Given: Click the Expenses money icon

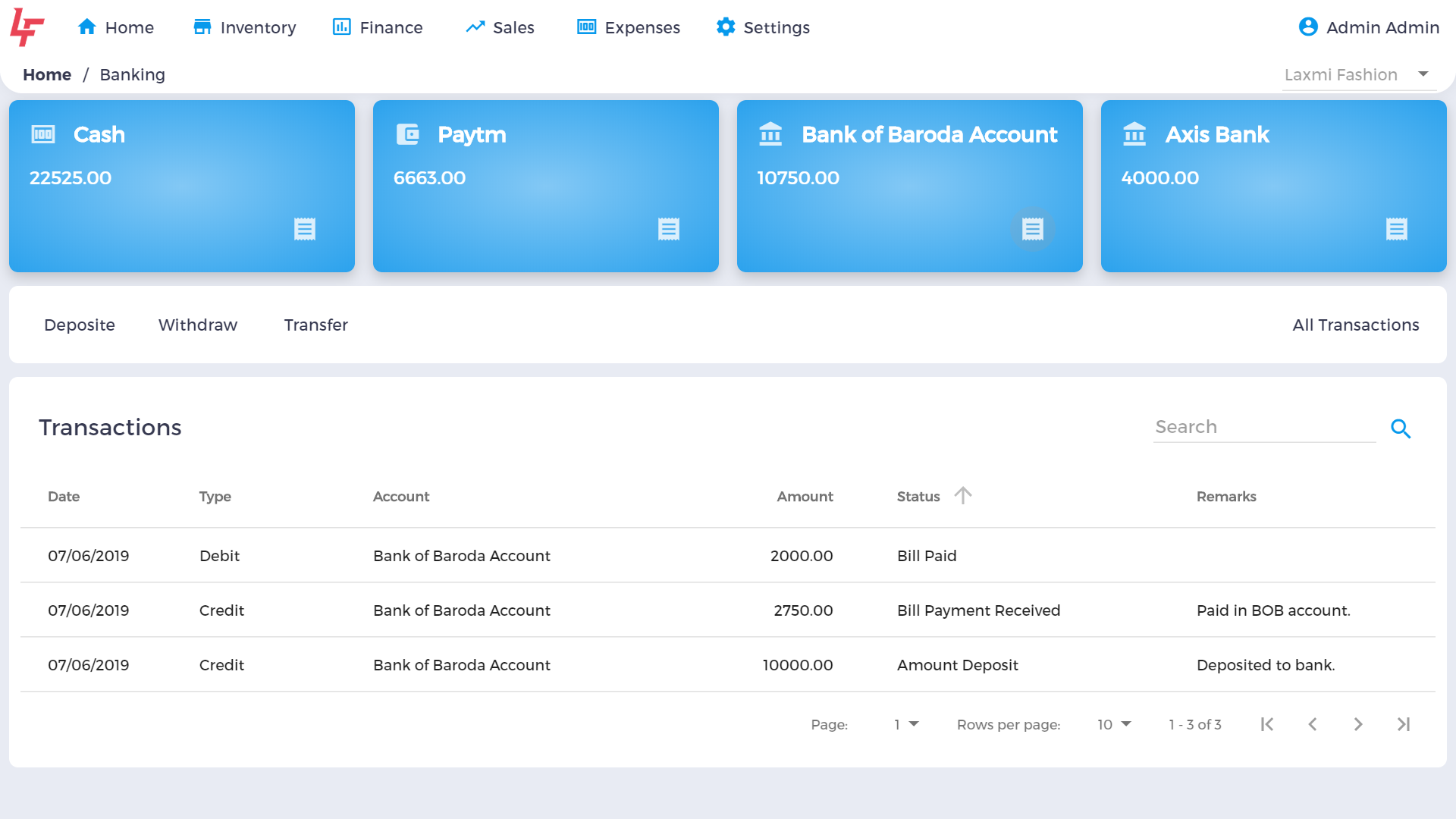Looking at the screenshot, I should point(587,27).
